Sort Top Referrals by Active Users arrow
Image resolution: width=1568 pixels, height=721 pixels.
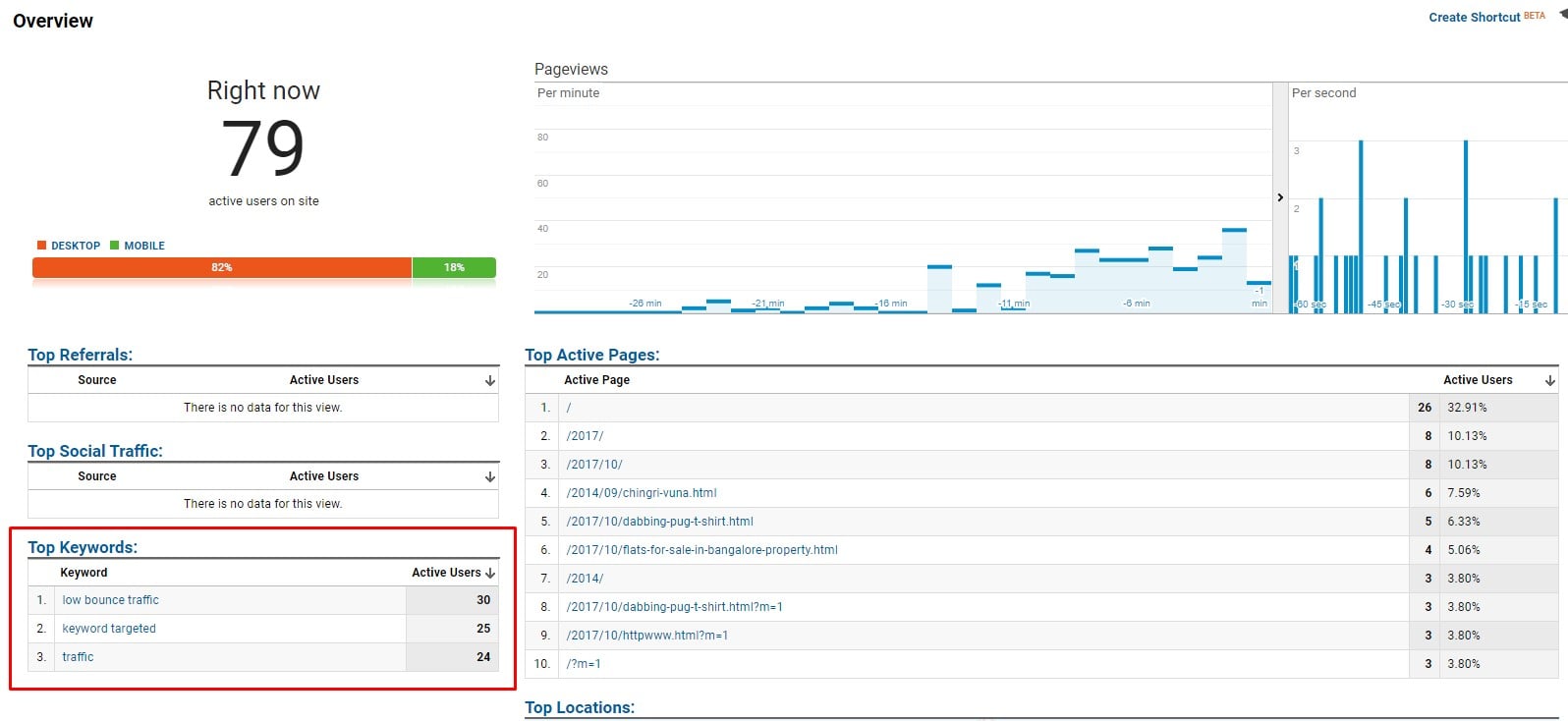click(489, 381)
